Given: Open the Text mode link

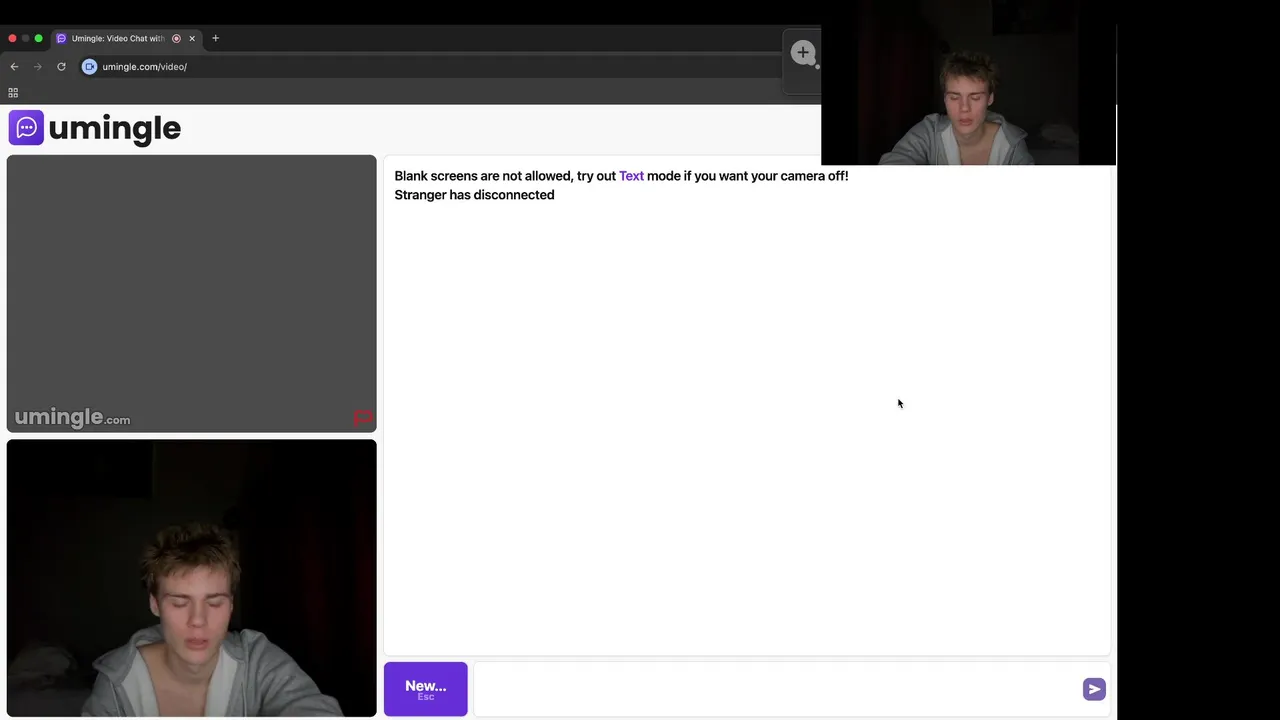Looking at the screenshot, I should coord(631,176).
